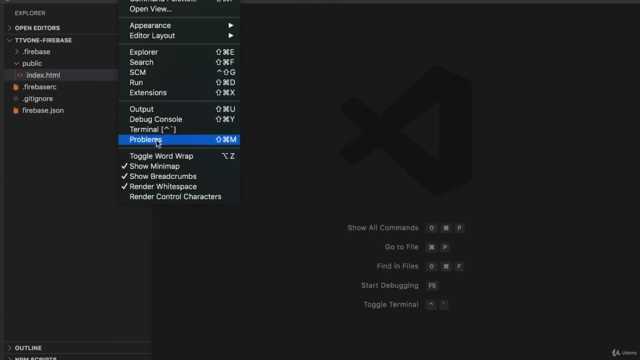Choose the Run view menu item

coord(179,82)
